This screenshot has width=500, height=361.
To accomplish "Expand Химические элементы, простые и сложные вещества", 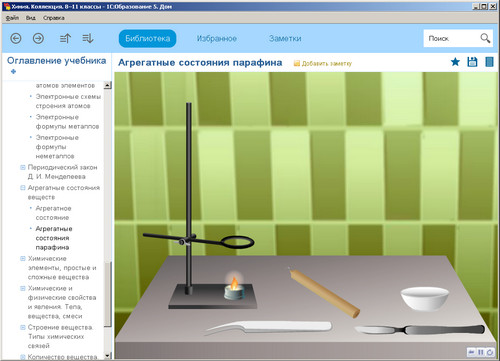I will point(23,258).
